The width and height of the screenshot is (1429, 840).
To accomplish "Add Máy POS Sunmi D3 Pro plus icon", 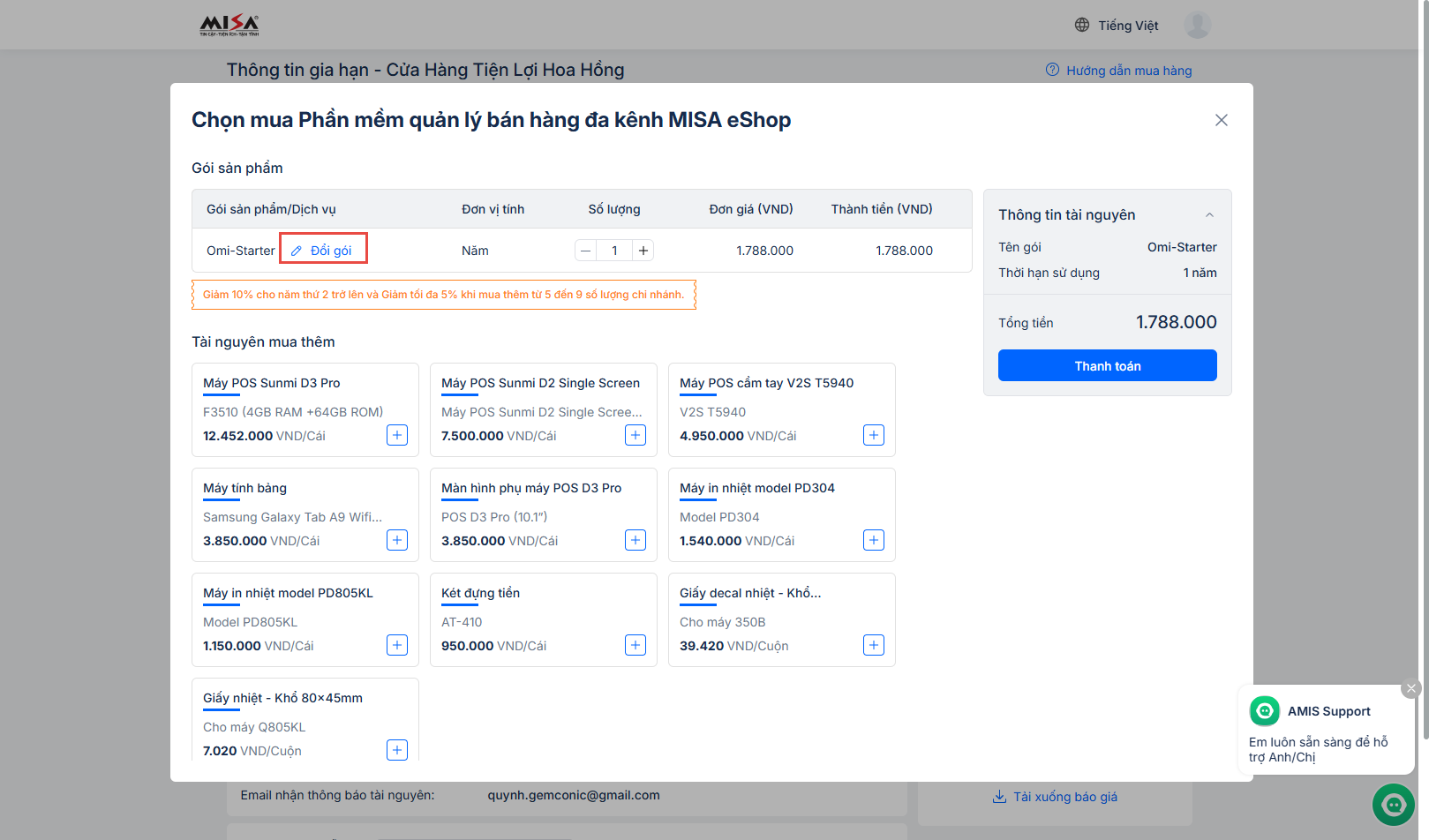I will click(x=397, y=435).
